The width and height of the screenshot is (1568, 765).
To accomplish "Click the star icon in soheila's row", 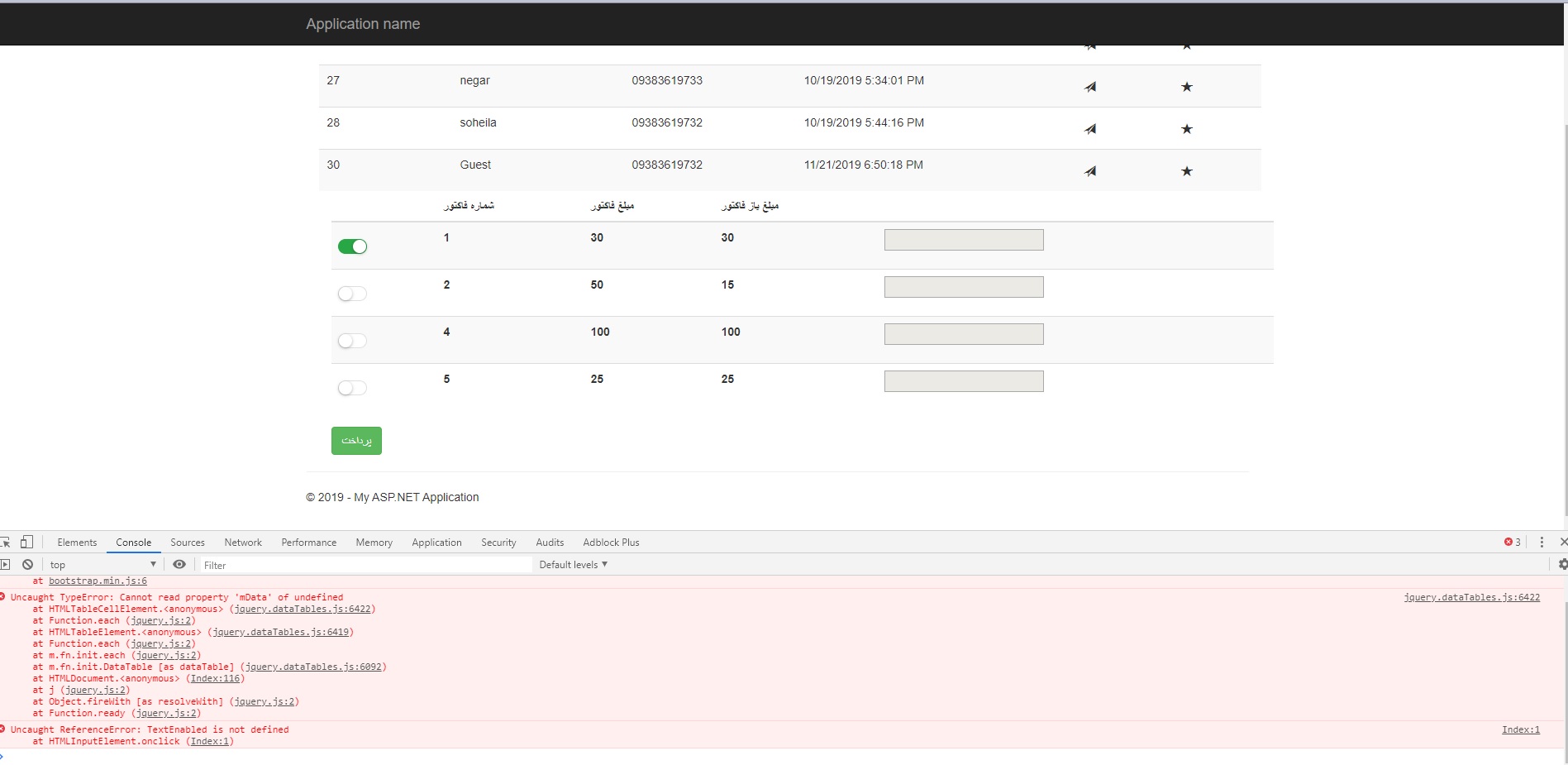I will pos(1186,129).
